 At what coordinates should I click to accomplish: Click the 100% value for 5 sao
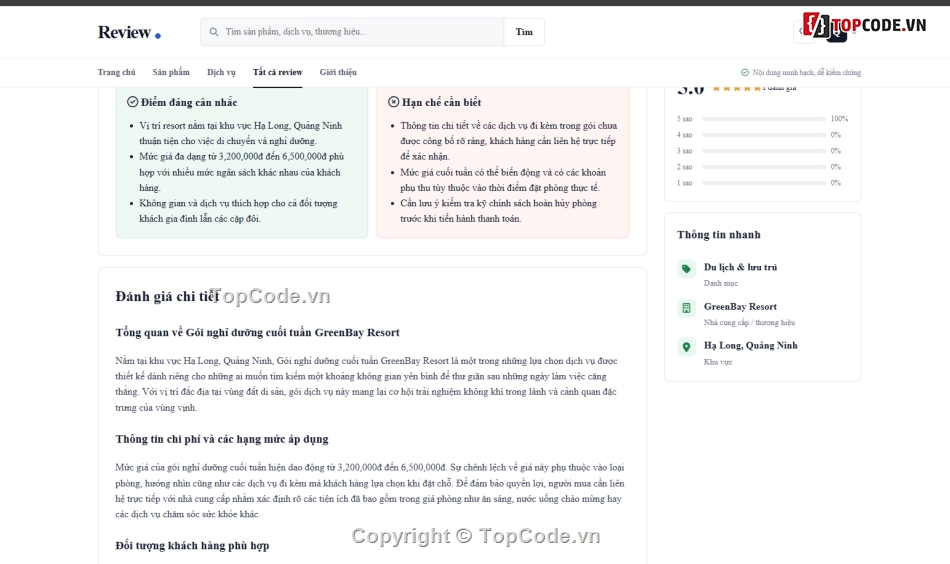(839, 119)
